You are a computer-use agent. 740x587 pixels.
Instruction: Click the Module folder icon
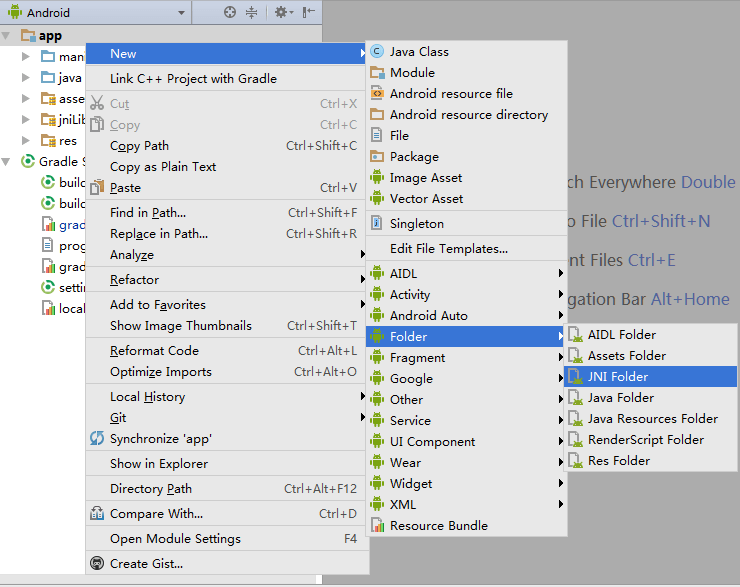tap(377, 73)
